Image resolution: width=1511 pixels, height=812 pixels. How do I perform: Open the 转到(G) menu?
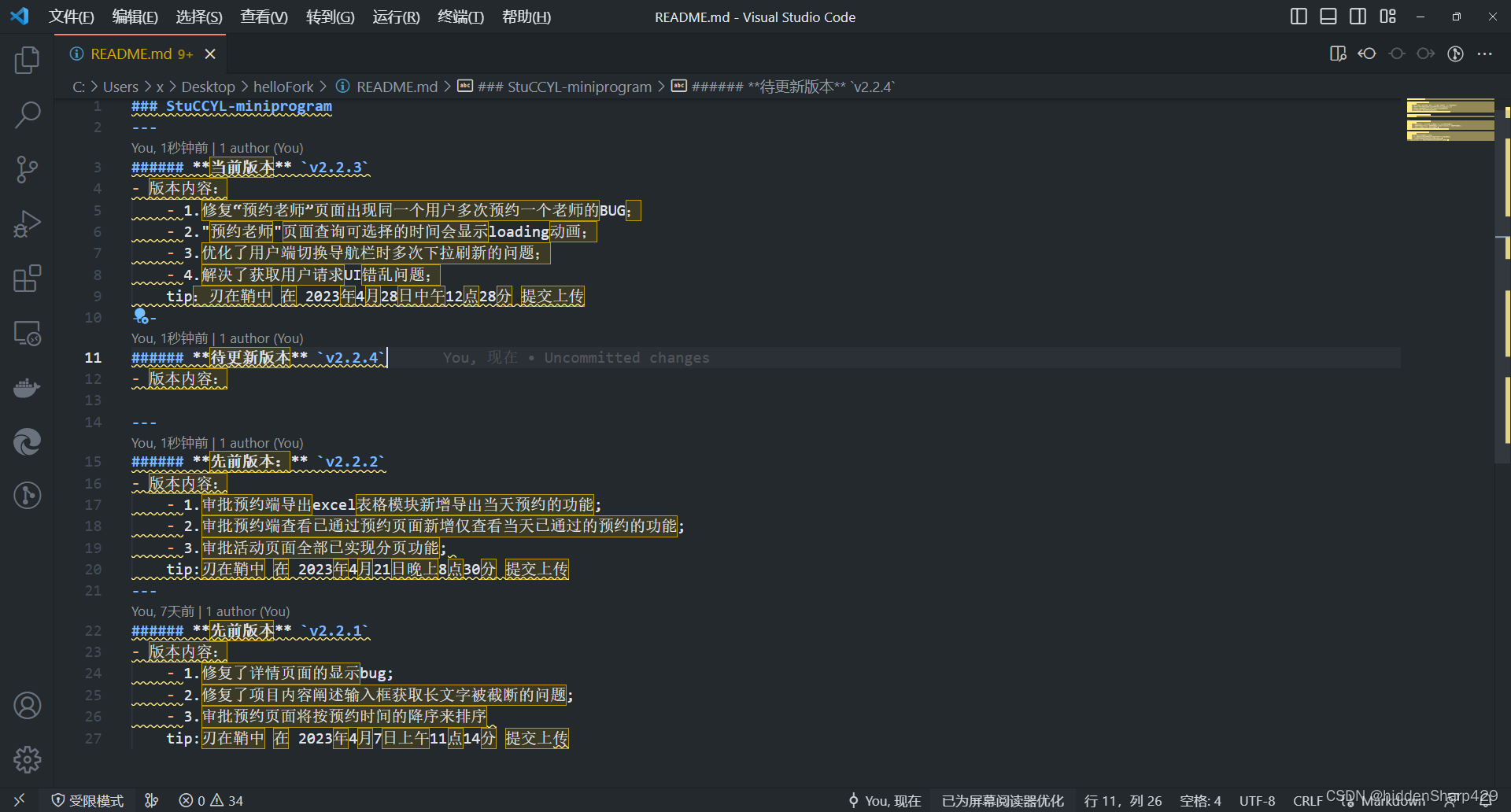330,17
